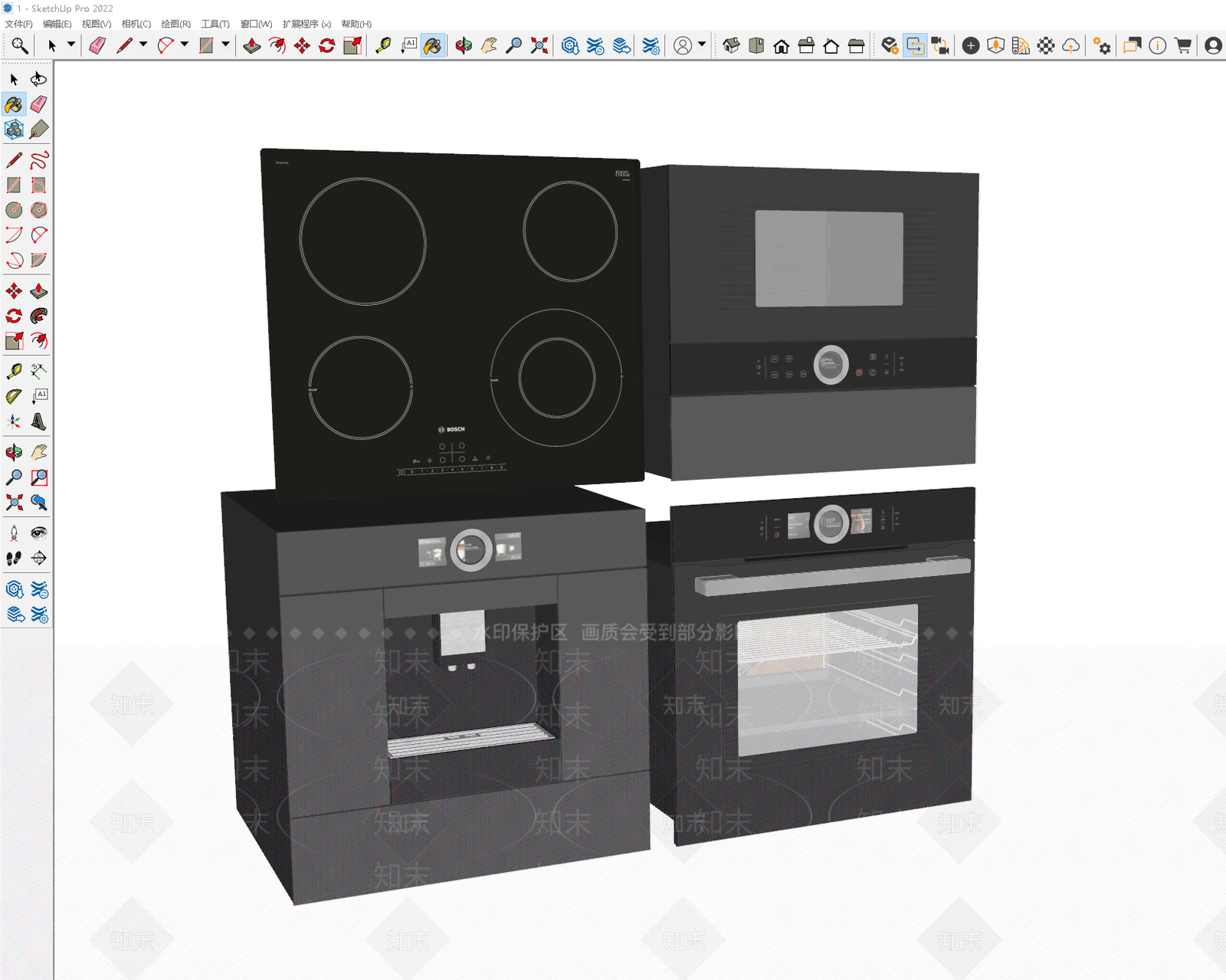Activate the Look Around eye tool
This screenshot has width=1226, height=980.
tap(38, 533)
